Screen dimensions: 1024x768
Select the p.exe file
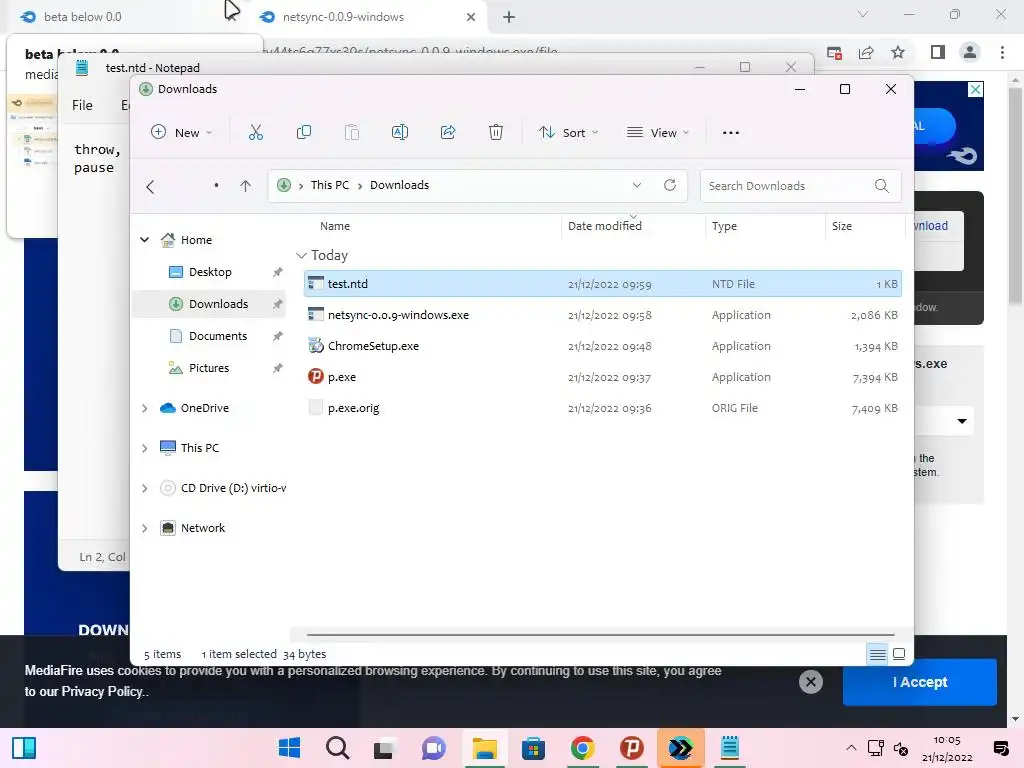point(602,377)
